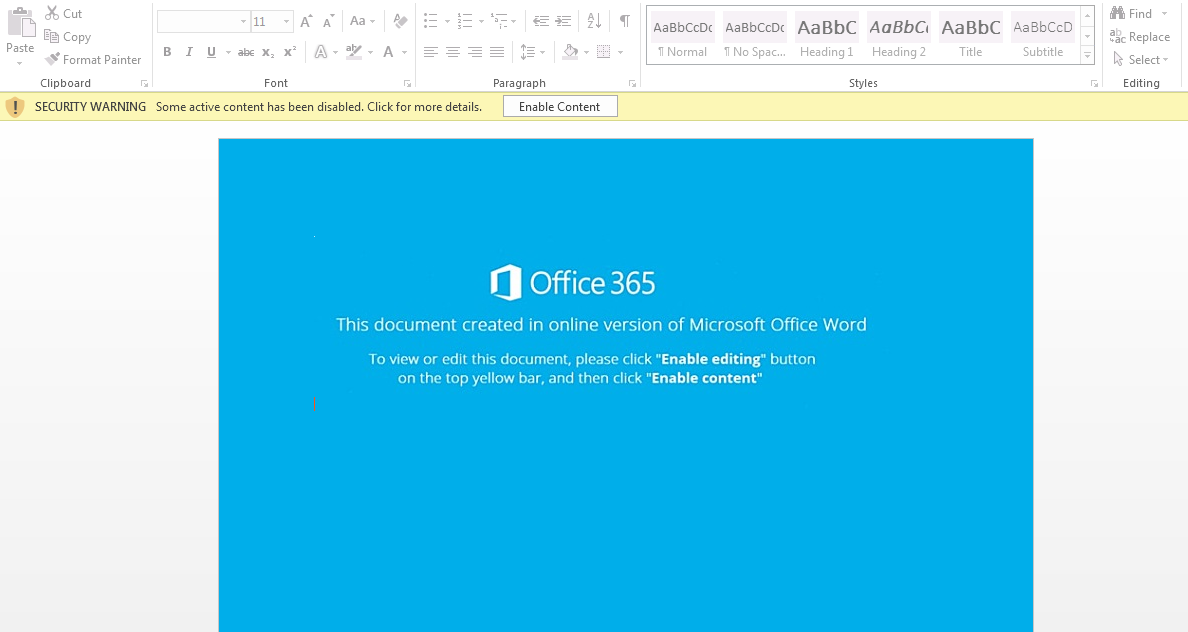Click the security warning shield icon

[x=14, y=107]
